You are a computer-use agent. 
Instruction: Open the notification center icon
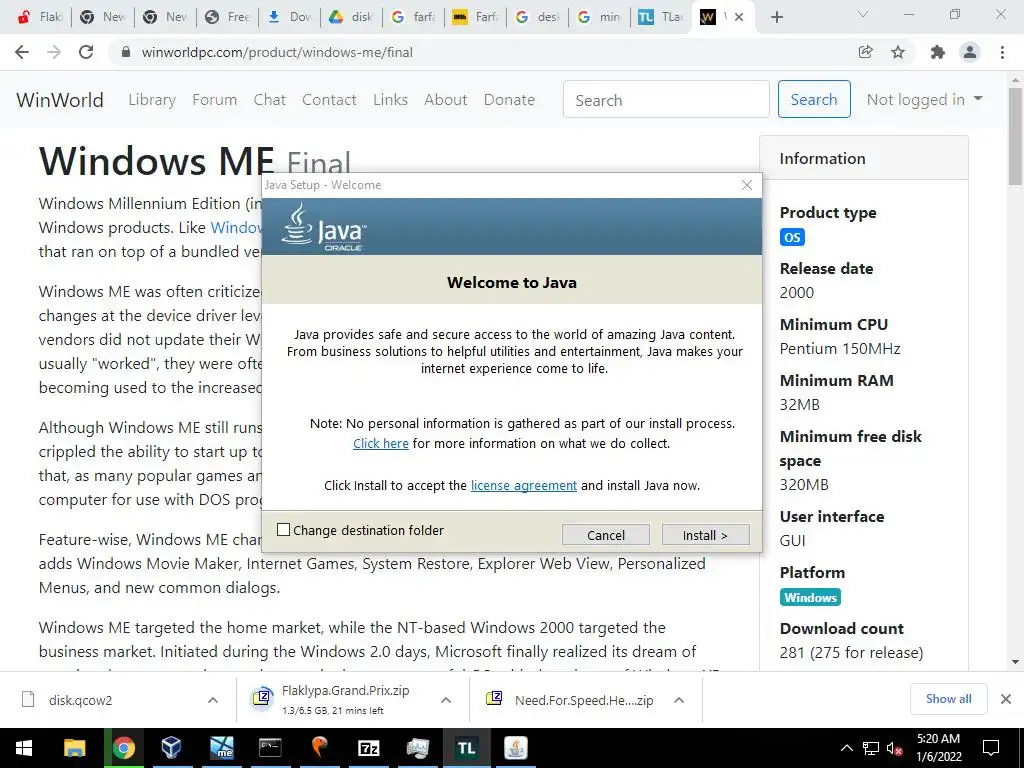[x=991, y=748]
